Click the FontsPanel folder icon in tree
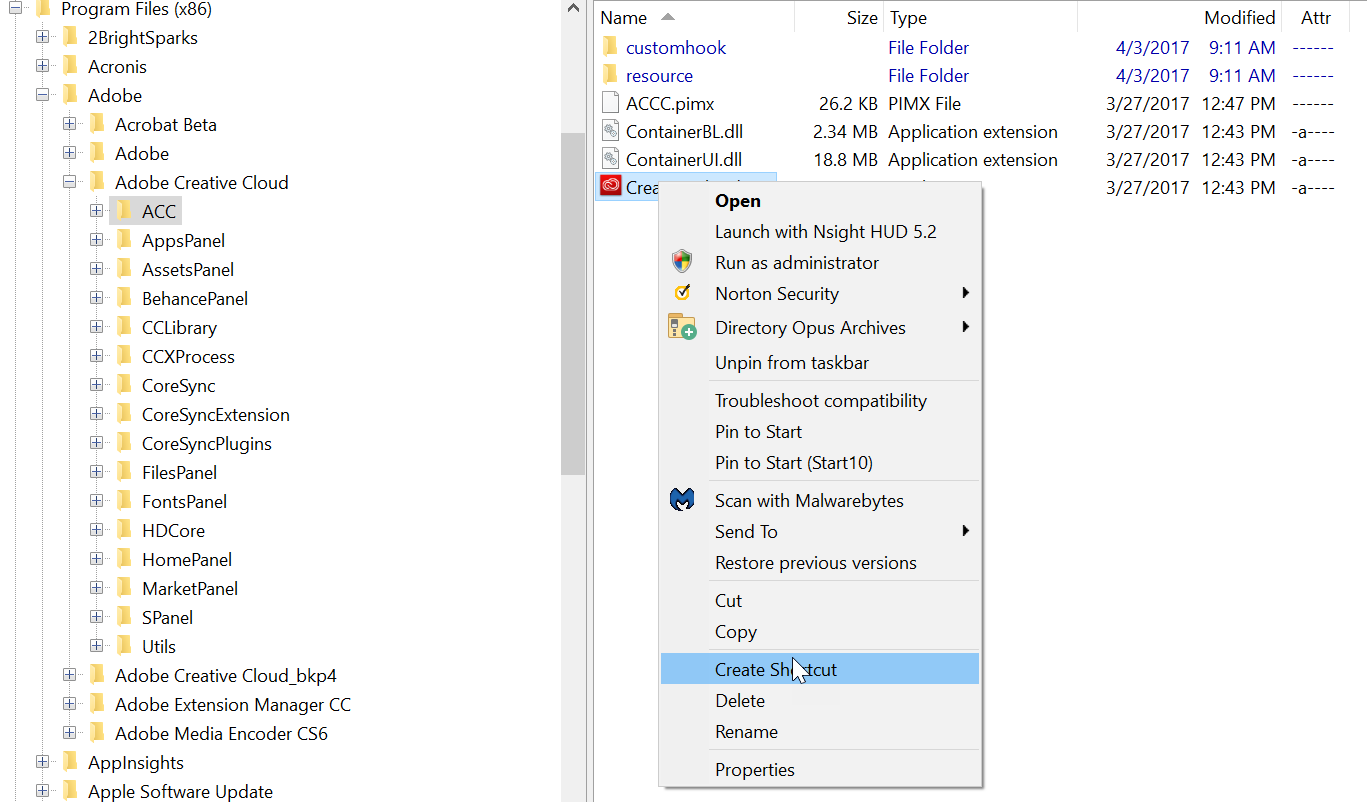Viewport: 1367px width, 802px height. tap(124, 501)
